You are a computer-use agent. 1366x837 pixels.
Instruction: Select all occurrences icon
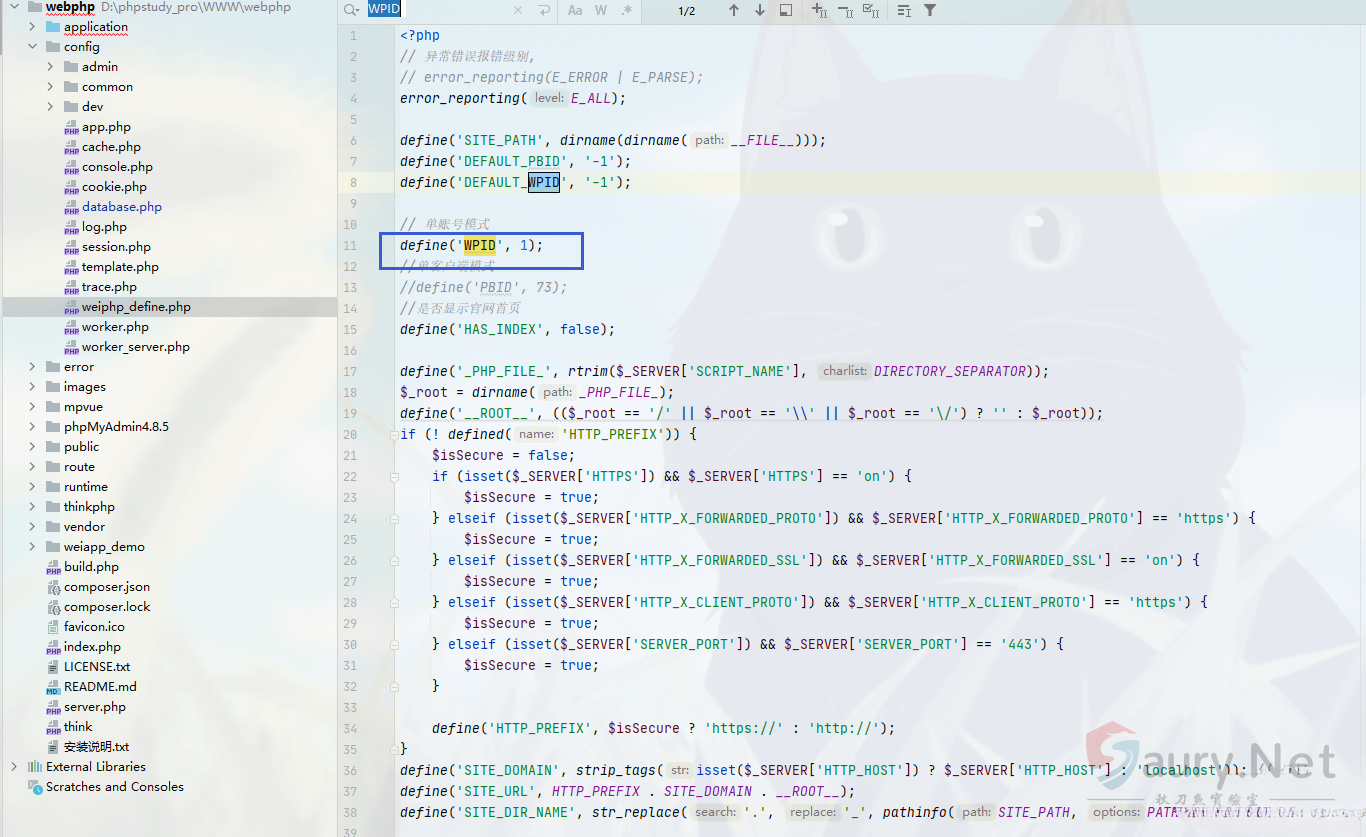pyautogui.click(x=870, y=10)
